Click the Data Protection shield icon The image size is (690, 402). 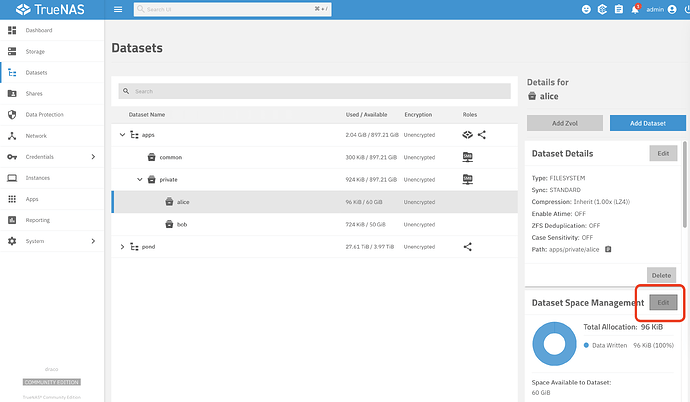click(12, 115)
